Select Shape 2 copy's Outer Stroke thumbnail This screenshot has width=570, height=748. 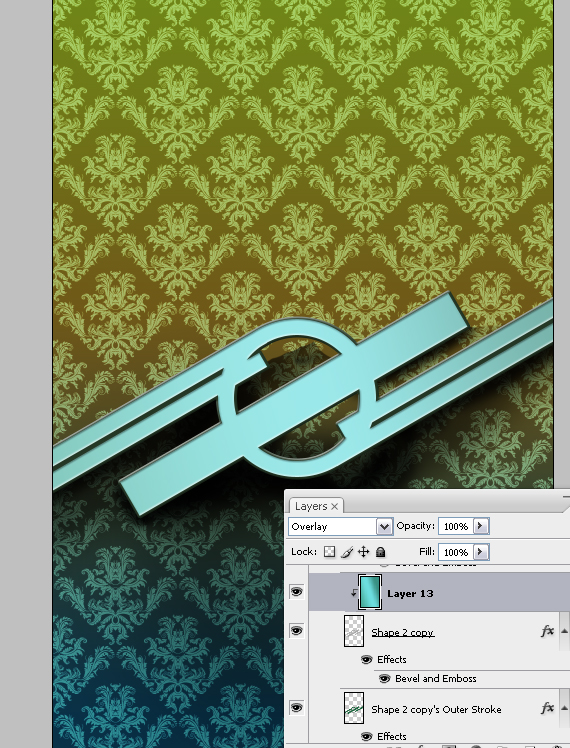coord(354,708)
